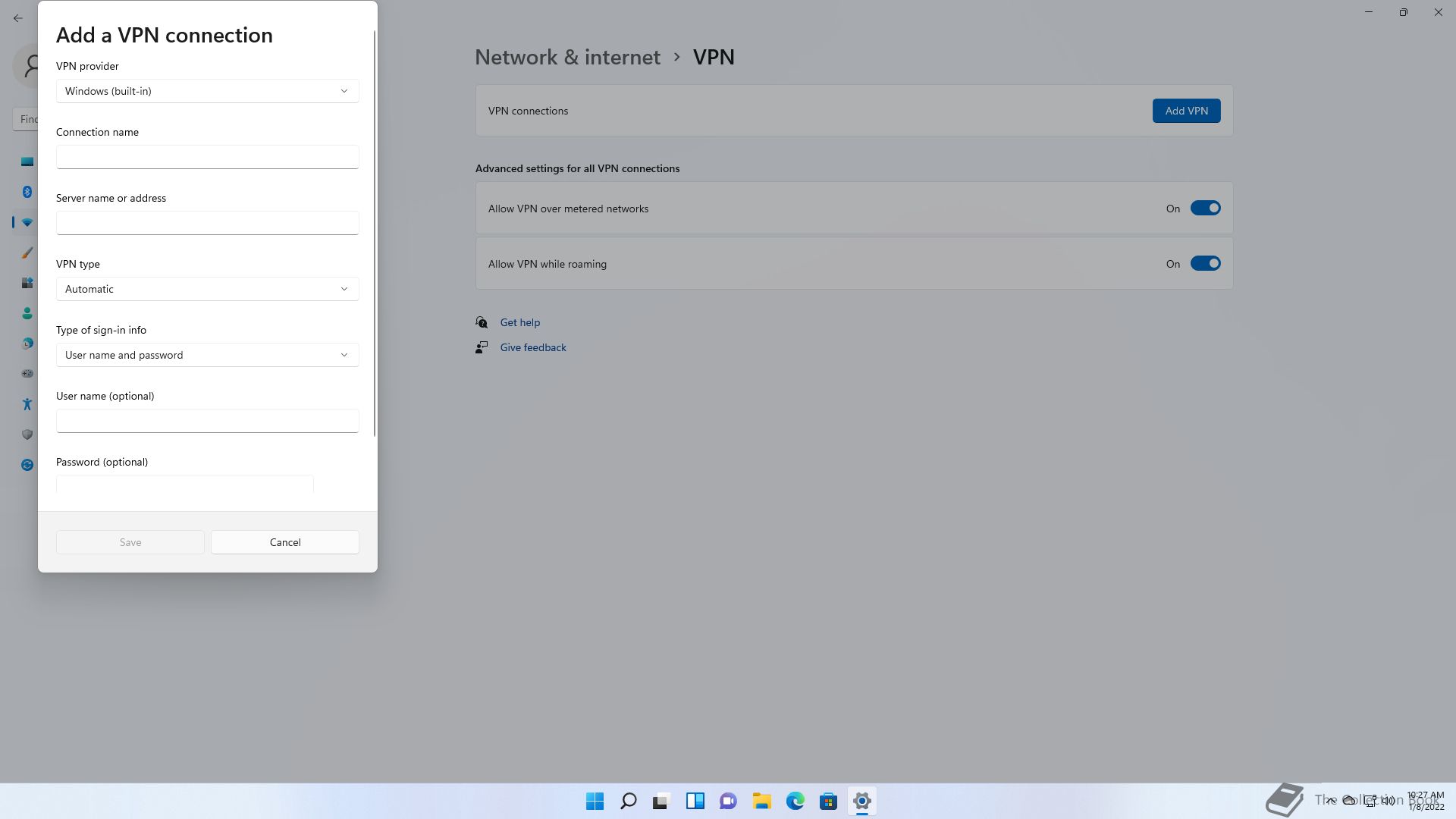The image size is (1456, 819).
Task: Expand Type of sign-in info dropdown
Action: point(207,355)
